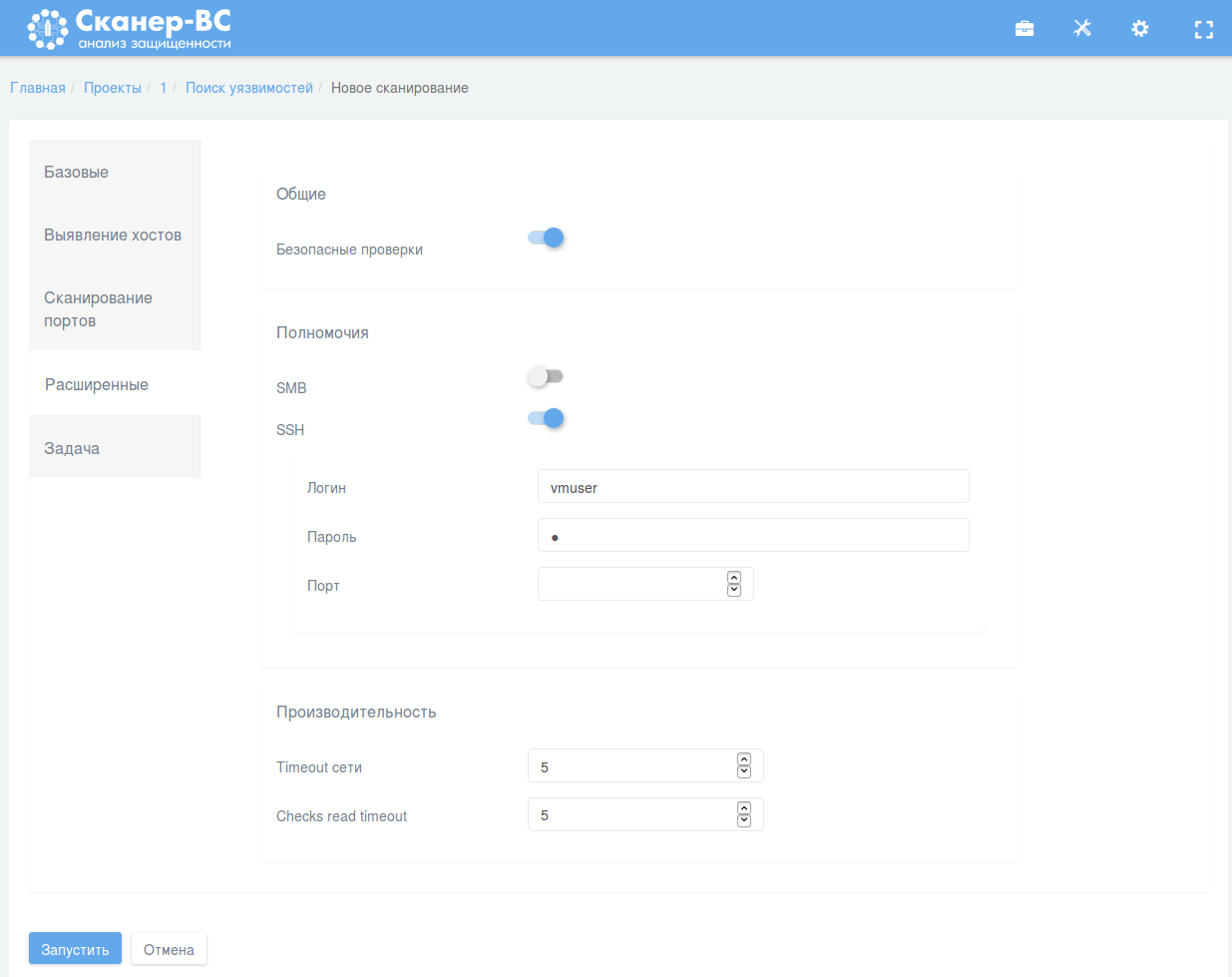This screenshot has height=977, width=1232.
Task: Go to Главная breadcrumb link
Action: [38, 88]
